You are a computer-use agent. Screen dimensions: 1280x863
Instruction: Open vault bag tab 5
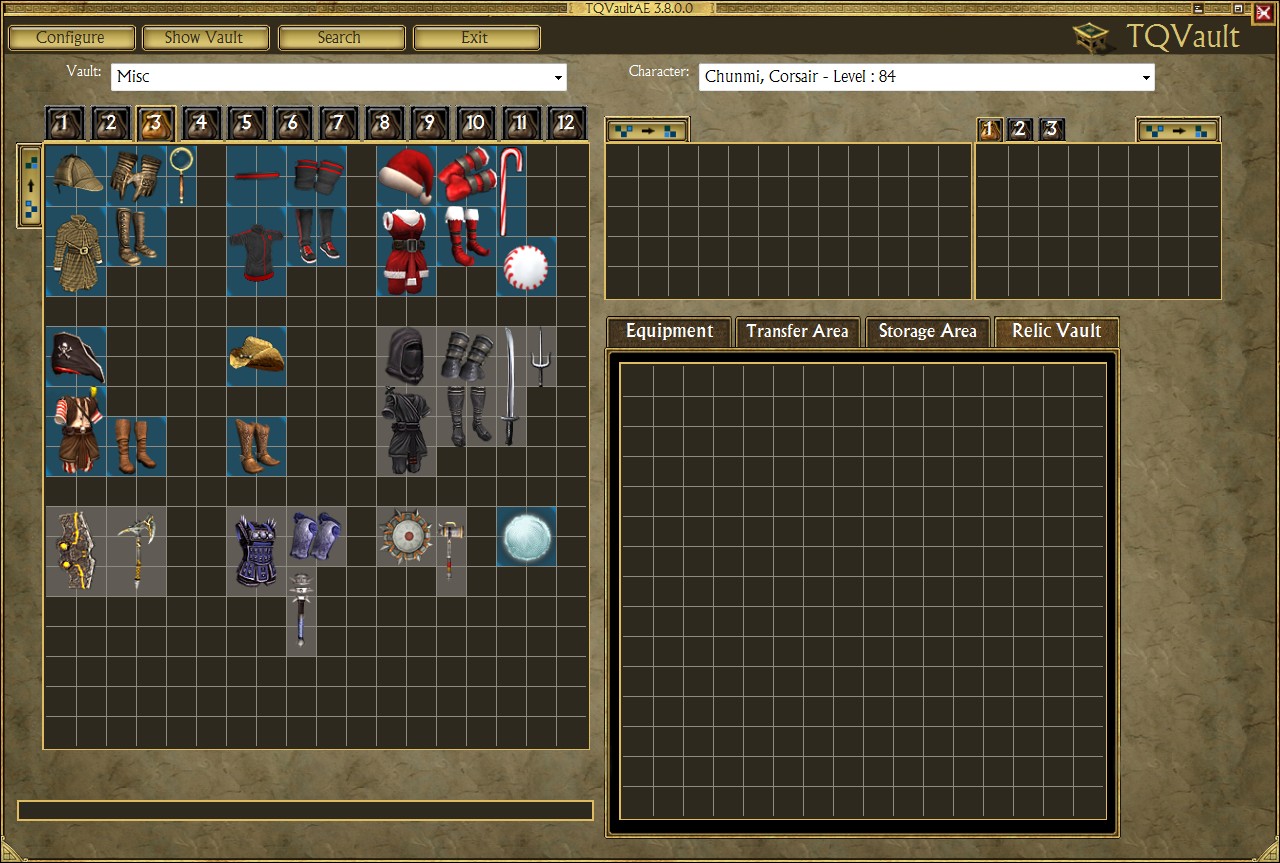[x=247, y=124]
